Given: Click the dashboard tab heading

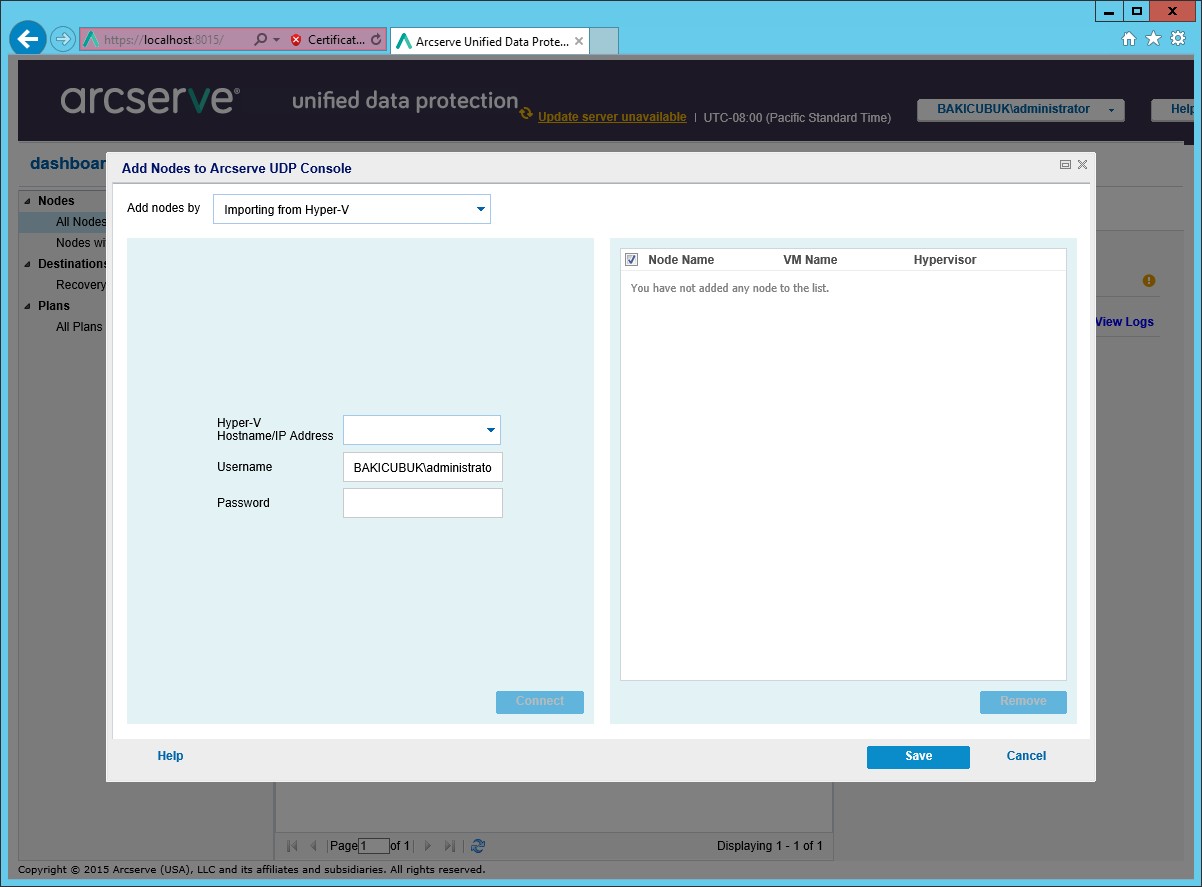Looking at the screenshot, I should pyautogui.click(x=68, y=163).
